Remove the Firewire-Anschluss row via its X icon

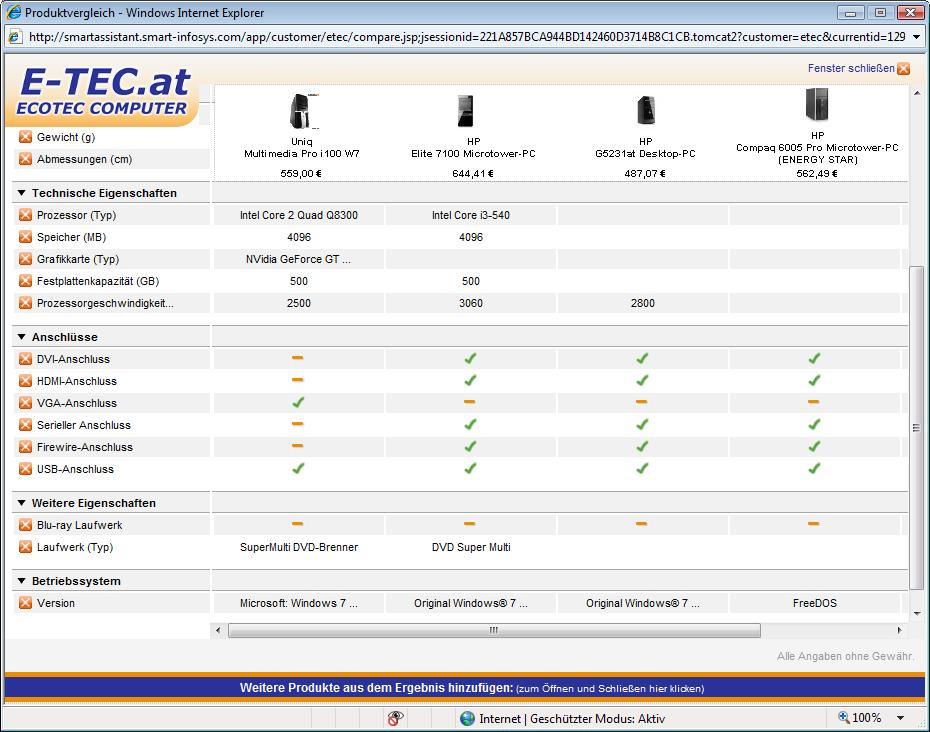[25, 447]
